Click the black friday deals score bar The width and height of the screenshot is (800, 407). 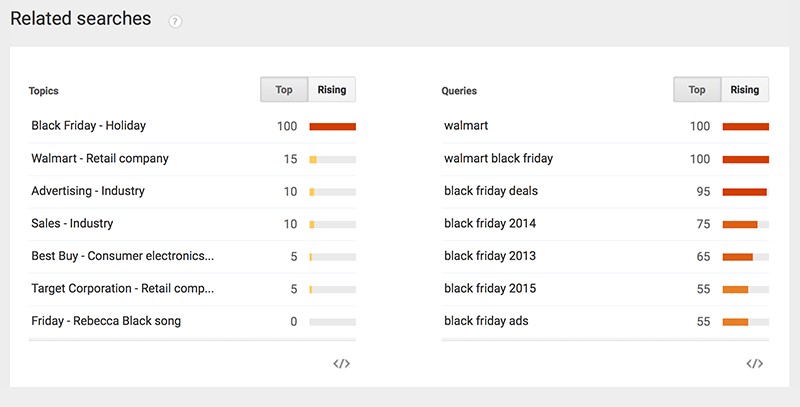[745, 192]
